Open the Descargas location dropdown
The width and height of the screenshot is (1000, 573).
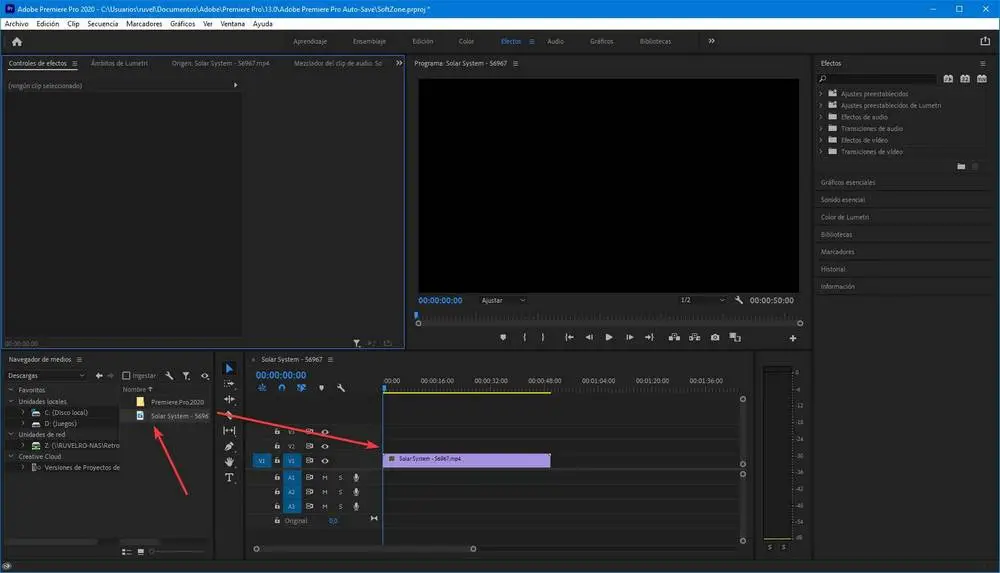46,376
